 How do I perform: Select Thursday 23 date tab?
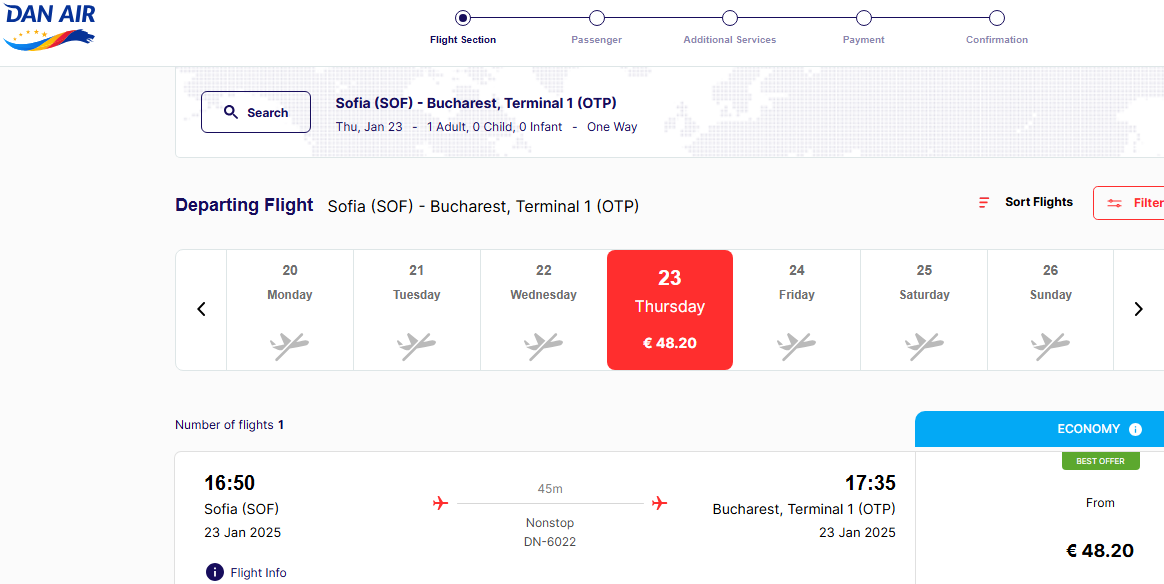670,310
